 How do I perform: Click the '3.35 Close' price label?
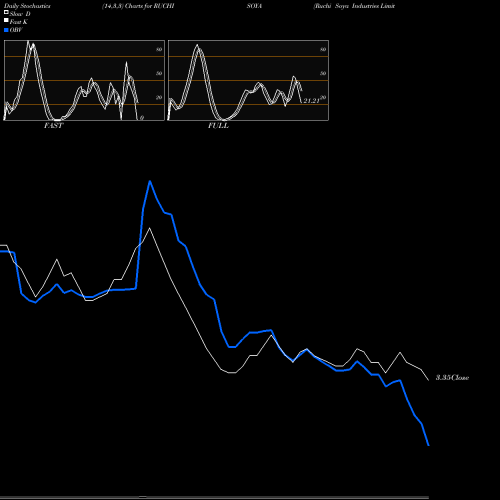pyautogui.click(x=452, y=378)
